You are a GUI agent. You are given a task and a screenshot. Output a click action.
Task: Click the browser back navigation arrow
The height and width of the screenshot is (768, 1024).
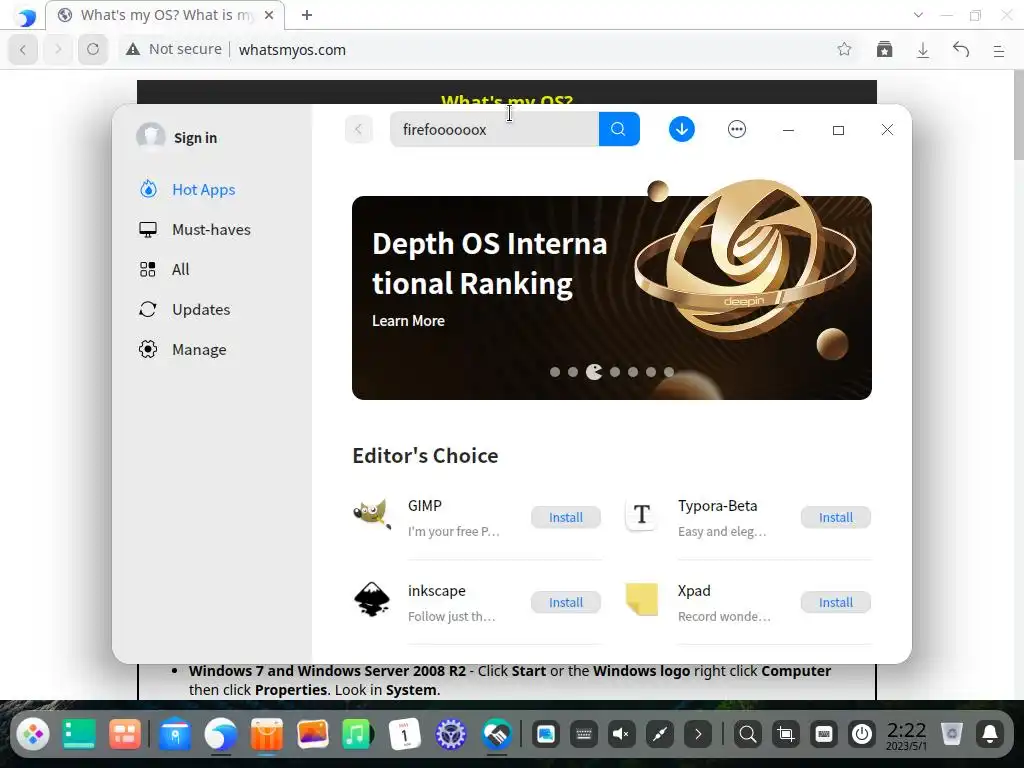click(x=23, y=50)
